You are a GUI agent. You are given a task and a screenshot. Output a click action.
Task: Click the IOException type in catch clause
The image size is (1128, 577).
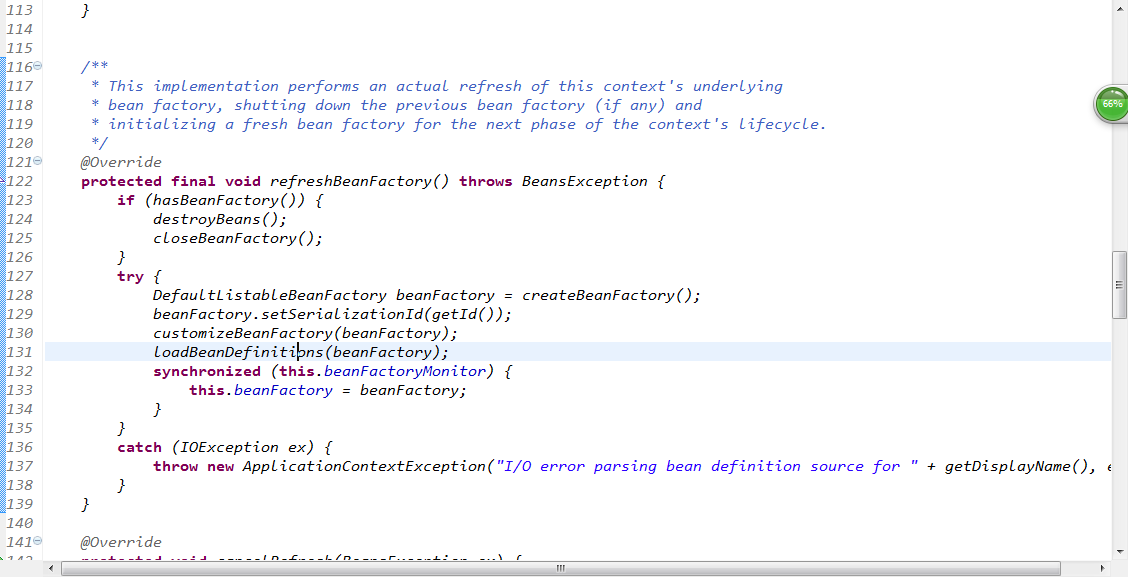[229, 447]
